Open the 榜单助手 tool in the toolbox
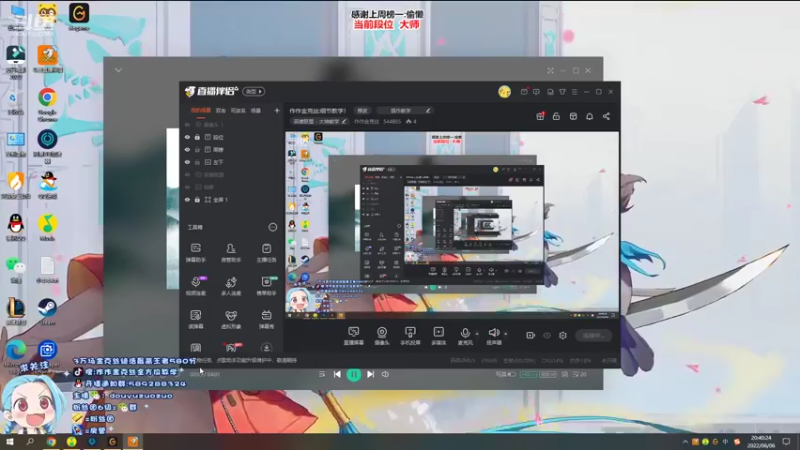Image resolution: width=800 pixels, height=450 pixels. [x=266, y=286]
